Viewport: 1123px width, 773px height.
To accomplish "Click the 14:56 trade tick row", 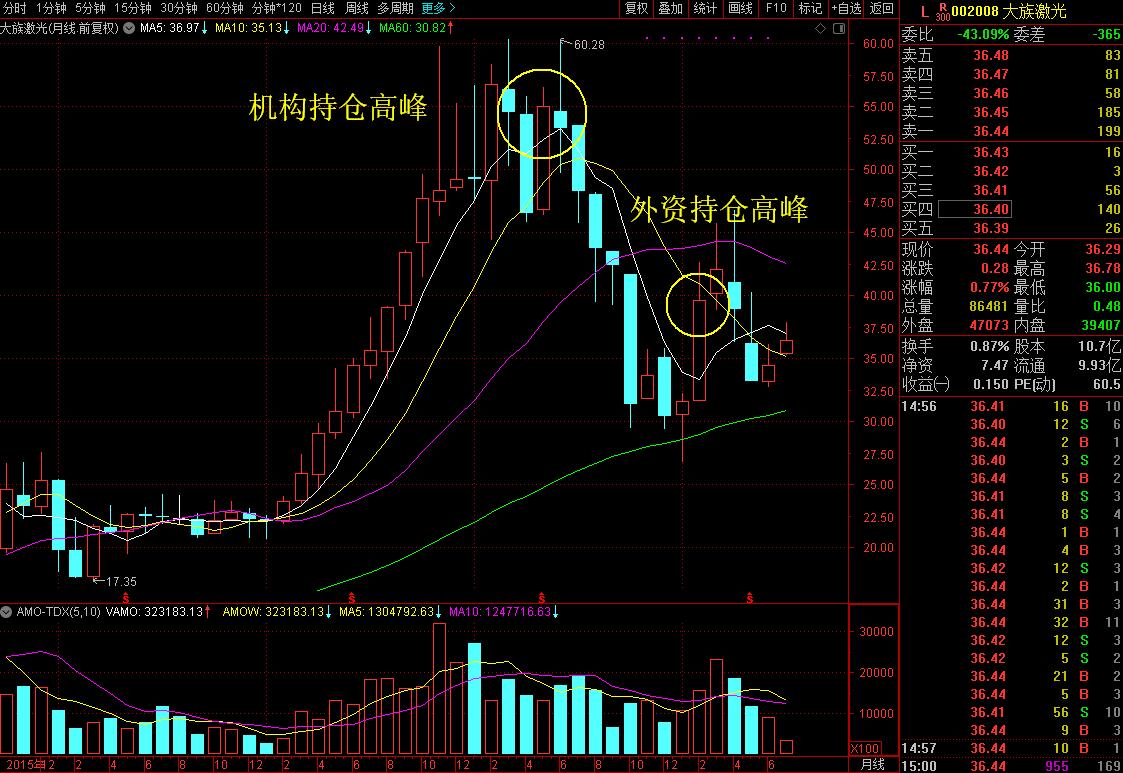I will (1011, 406).
